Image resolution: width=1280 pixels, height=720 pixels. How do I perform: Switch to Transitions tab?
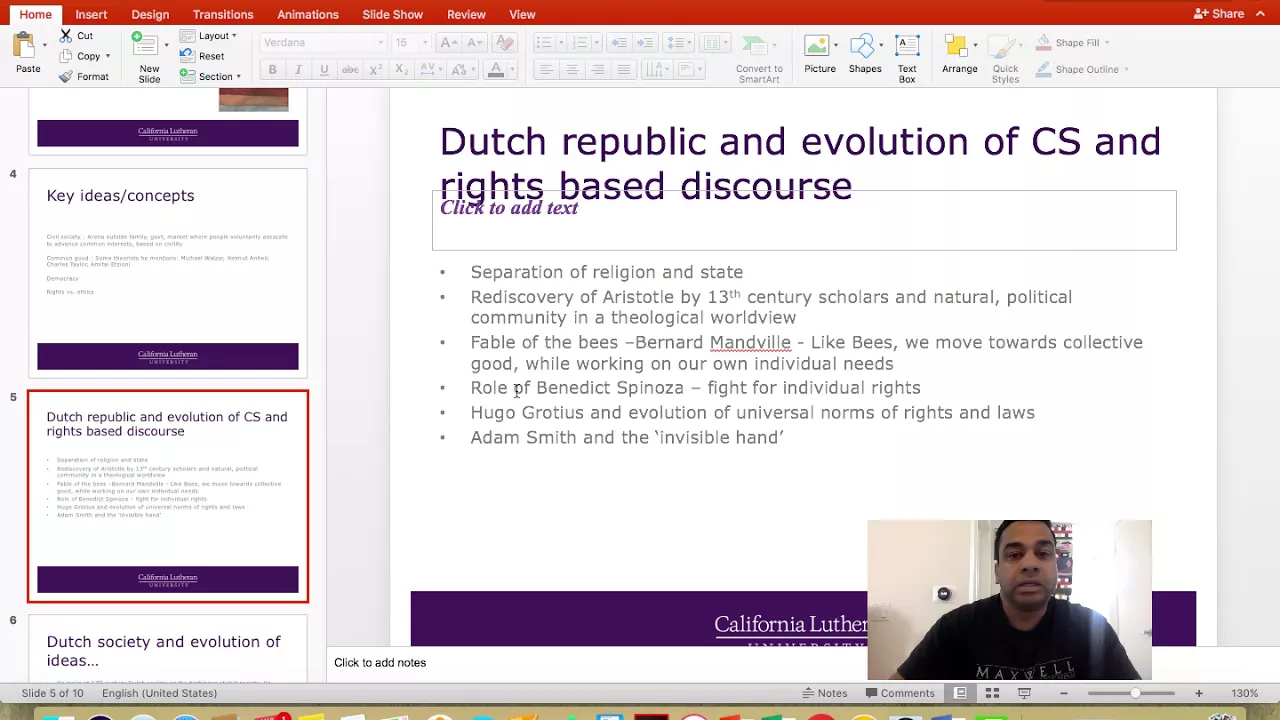[223, 14]
